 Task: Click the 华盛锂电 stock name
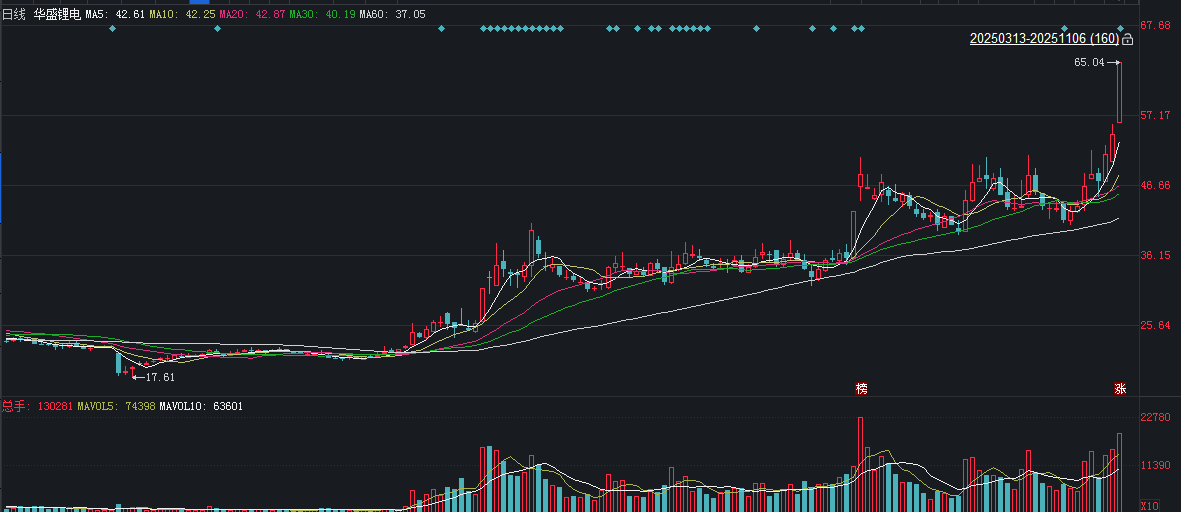(x=57, y=15)
